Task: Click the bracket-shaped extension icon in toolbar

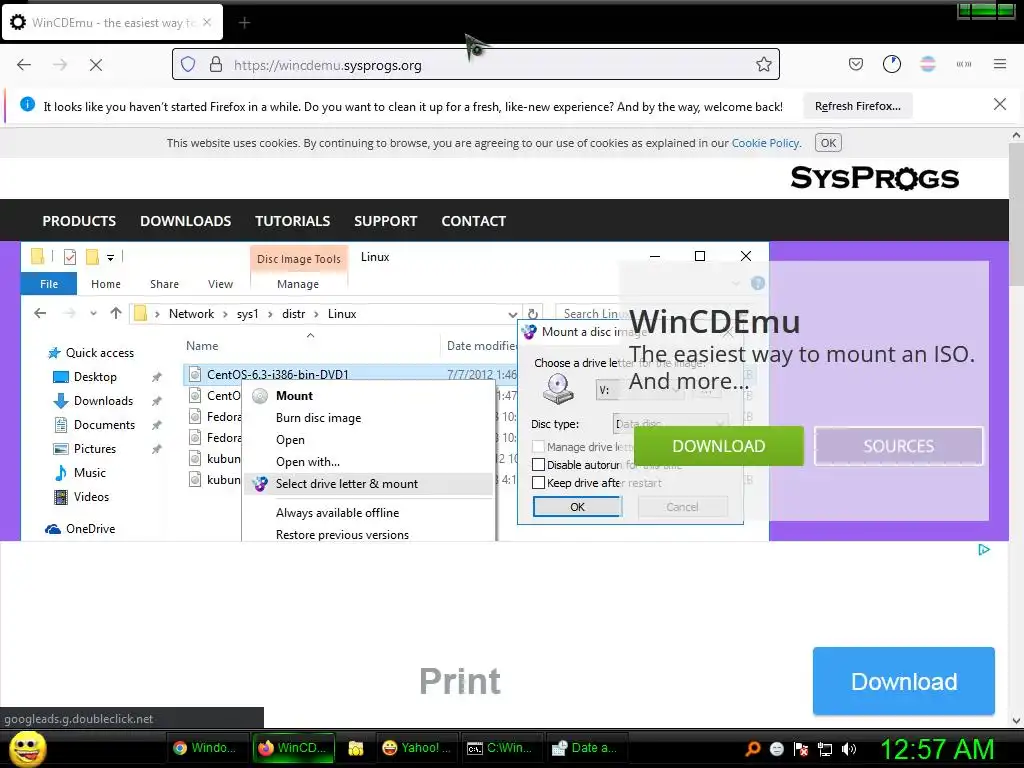Action: (x=964, y=64)
